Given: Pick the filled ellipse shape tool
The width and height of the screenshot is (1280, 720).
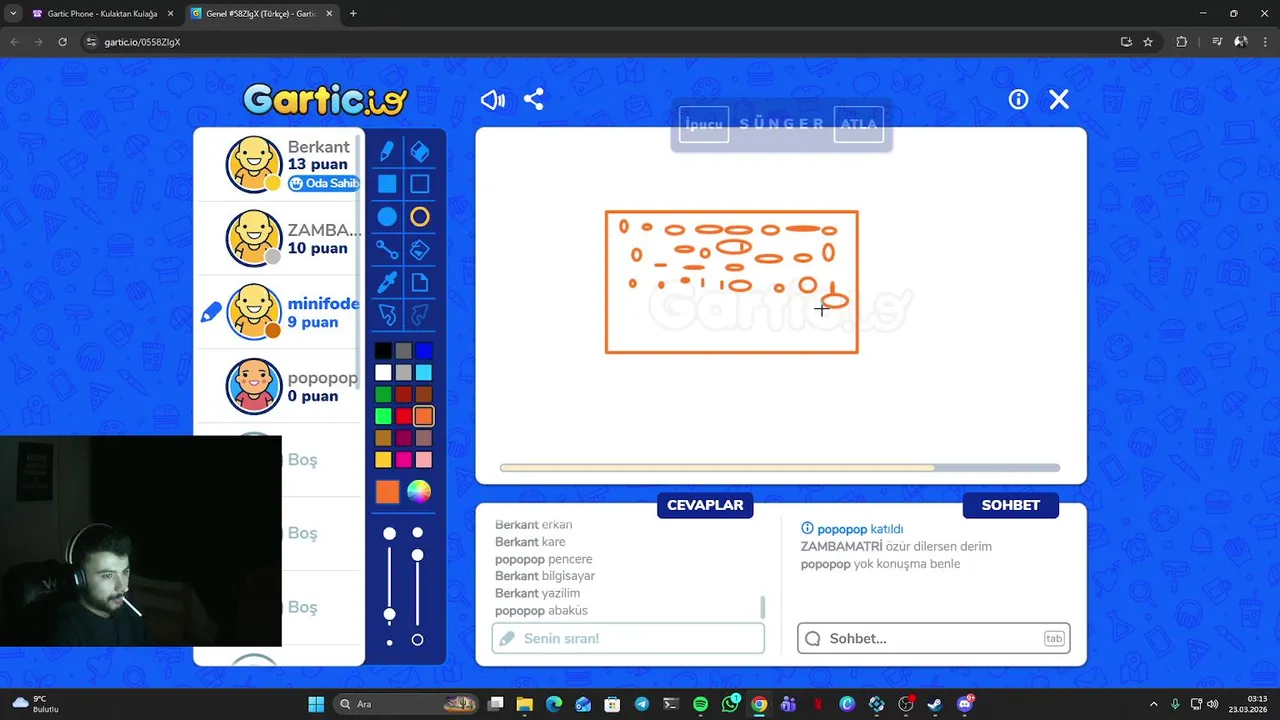Looking at the screenshot, I should [x=388, y=217].
